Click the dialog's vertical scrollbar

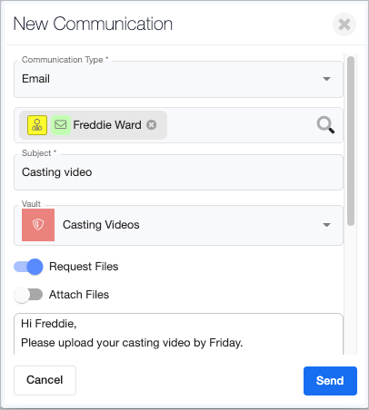(350, 141)
